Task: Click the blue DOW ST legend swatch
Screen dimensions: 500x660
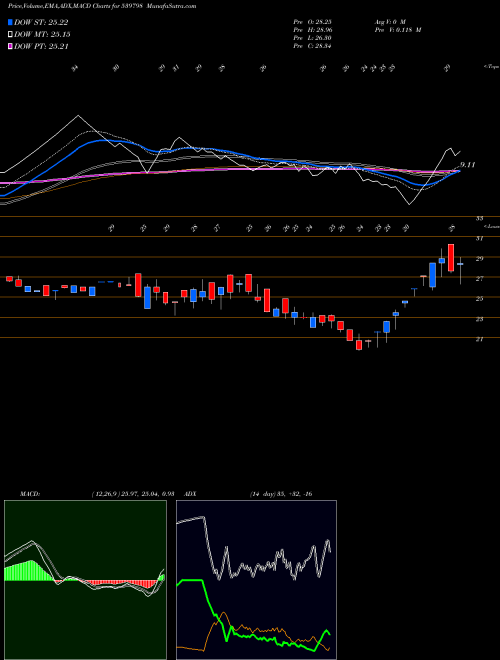Action: tap(10, 22)
